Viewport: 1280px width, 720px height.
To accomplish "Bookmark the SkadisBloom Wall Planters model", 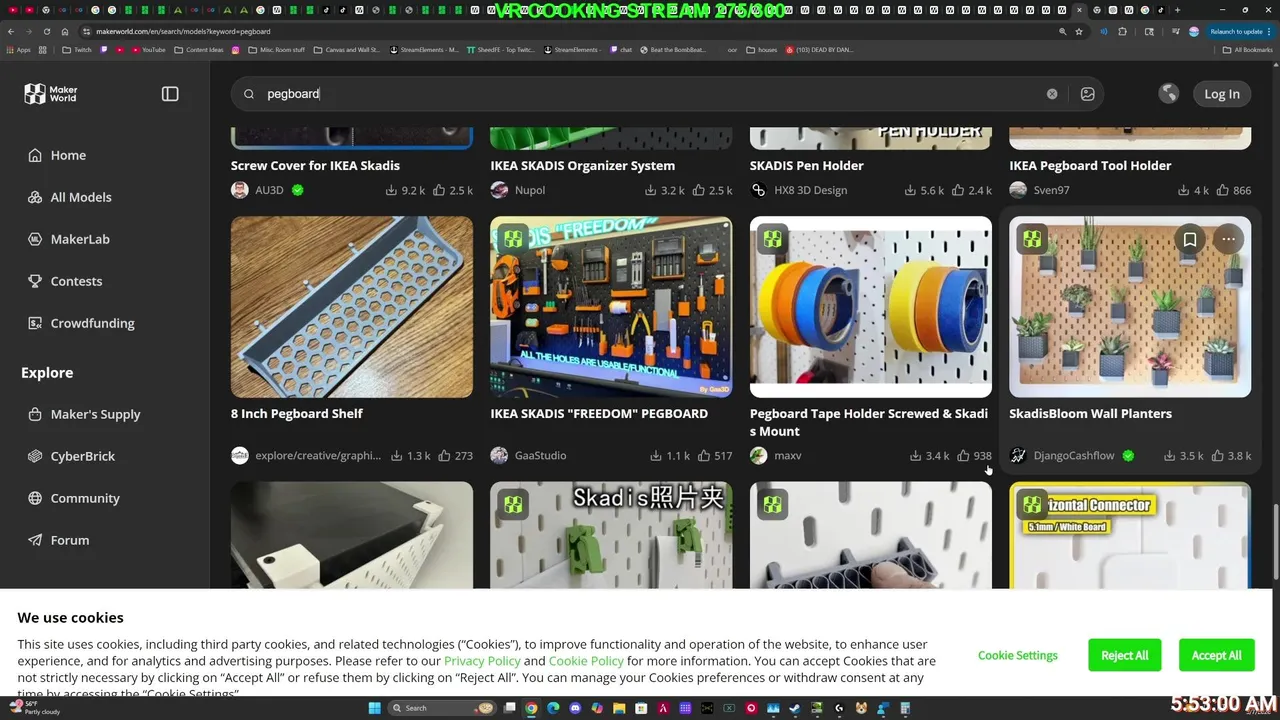I will 1190,240.
